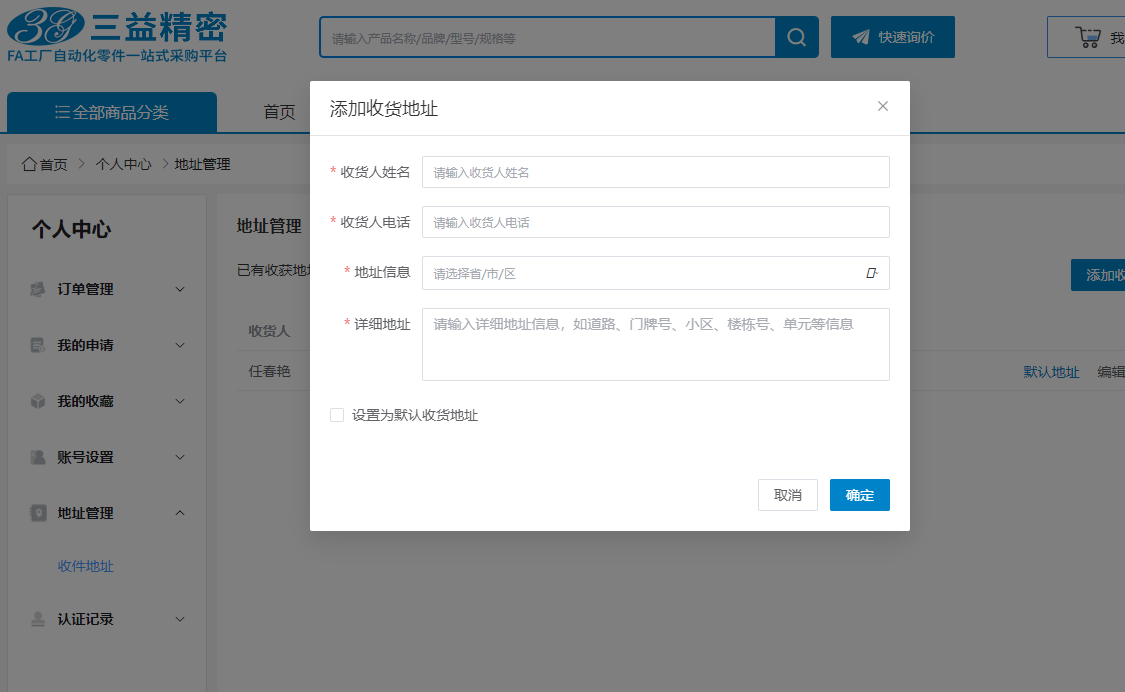The height and width of the screenshot is (692, 1125).
Task: Click the 我的申请 sidebar icon
Action: click(38, 345)
